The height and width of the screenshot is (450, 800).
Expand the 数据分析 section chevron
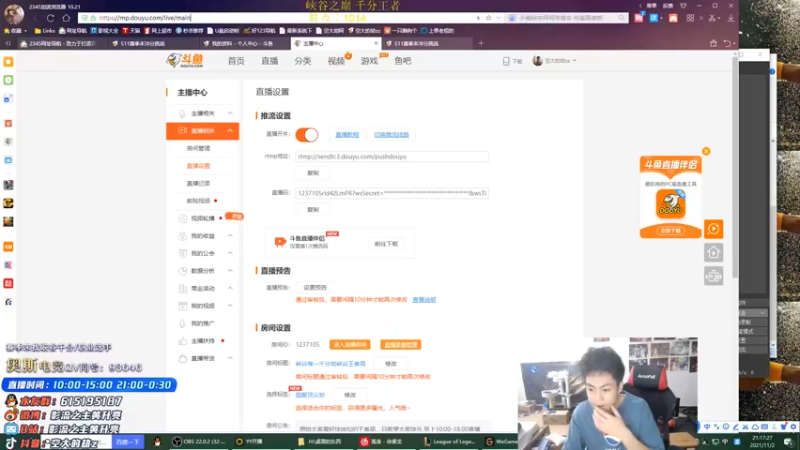[x=230, y=271]
